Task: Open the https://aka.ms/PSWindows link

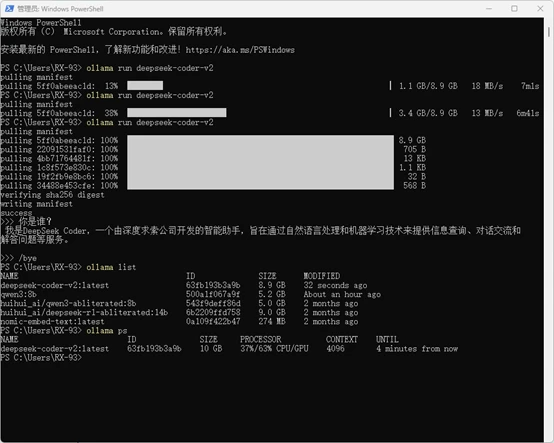Action: point(240,50)
